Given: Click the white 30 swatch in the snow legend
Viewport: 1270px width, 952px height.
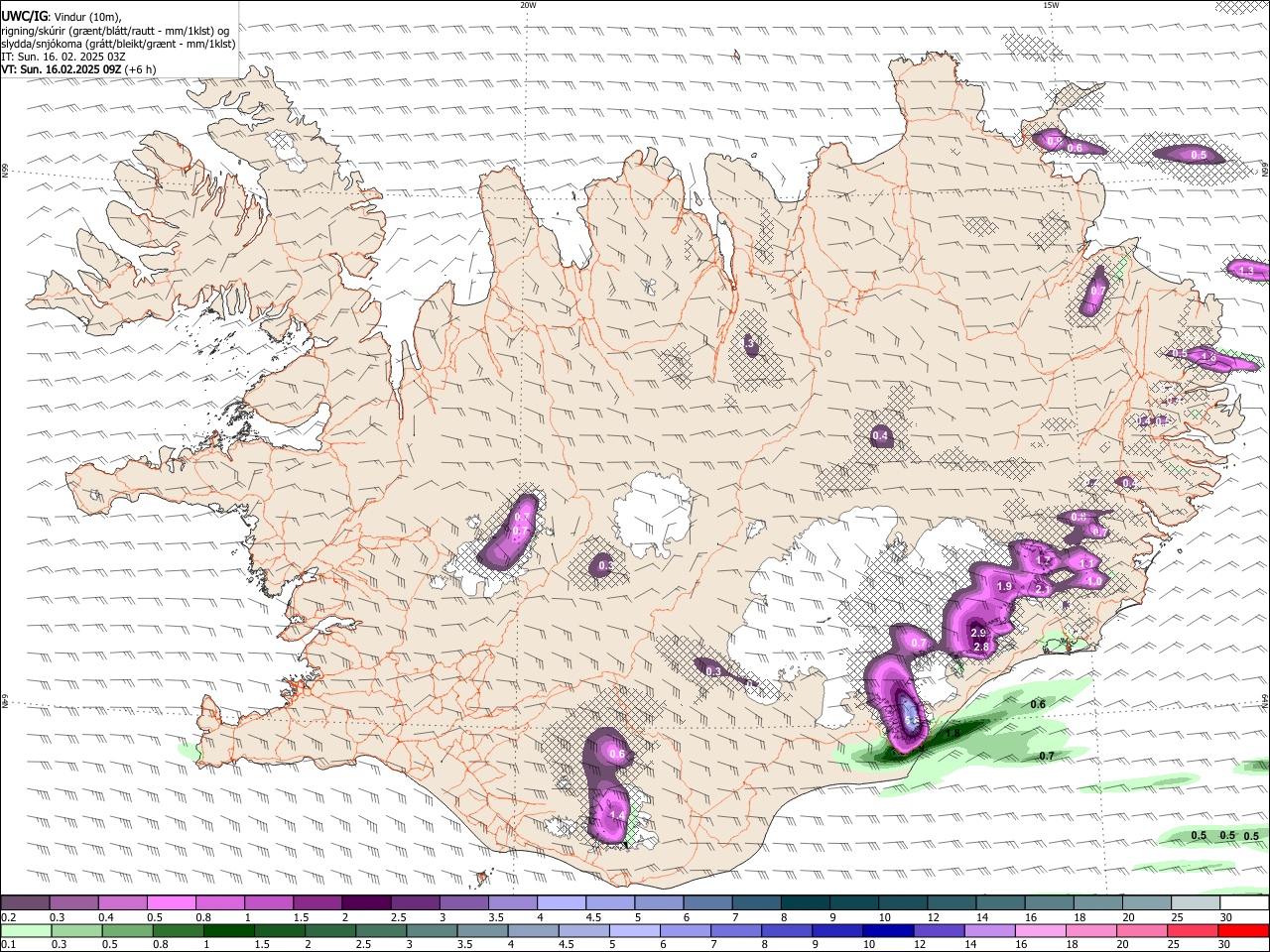Looking at the screenshot, I should pos(1245,902).
